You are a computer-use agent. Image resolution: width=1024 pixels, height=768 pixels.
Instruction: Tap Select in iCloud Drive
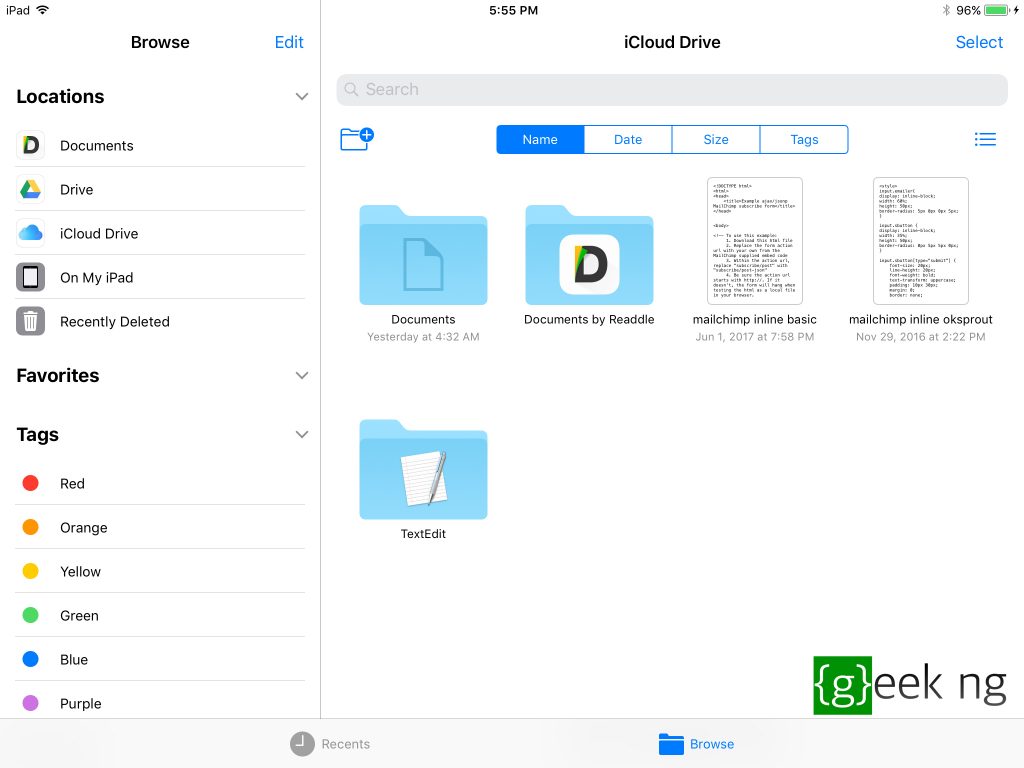(979, 42)
